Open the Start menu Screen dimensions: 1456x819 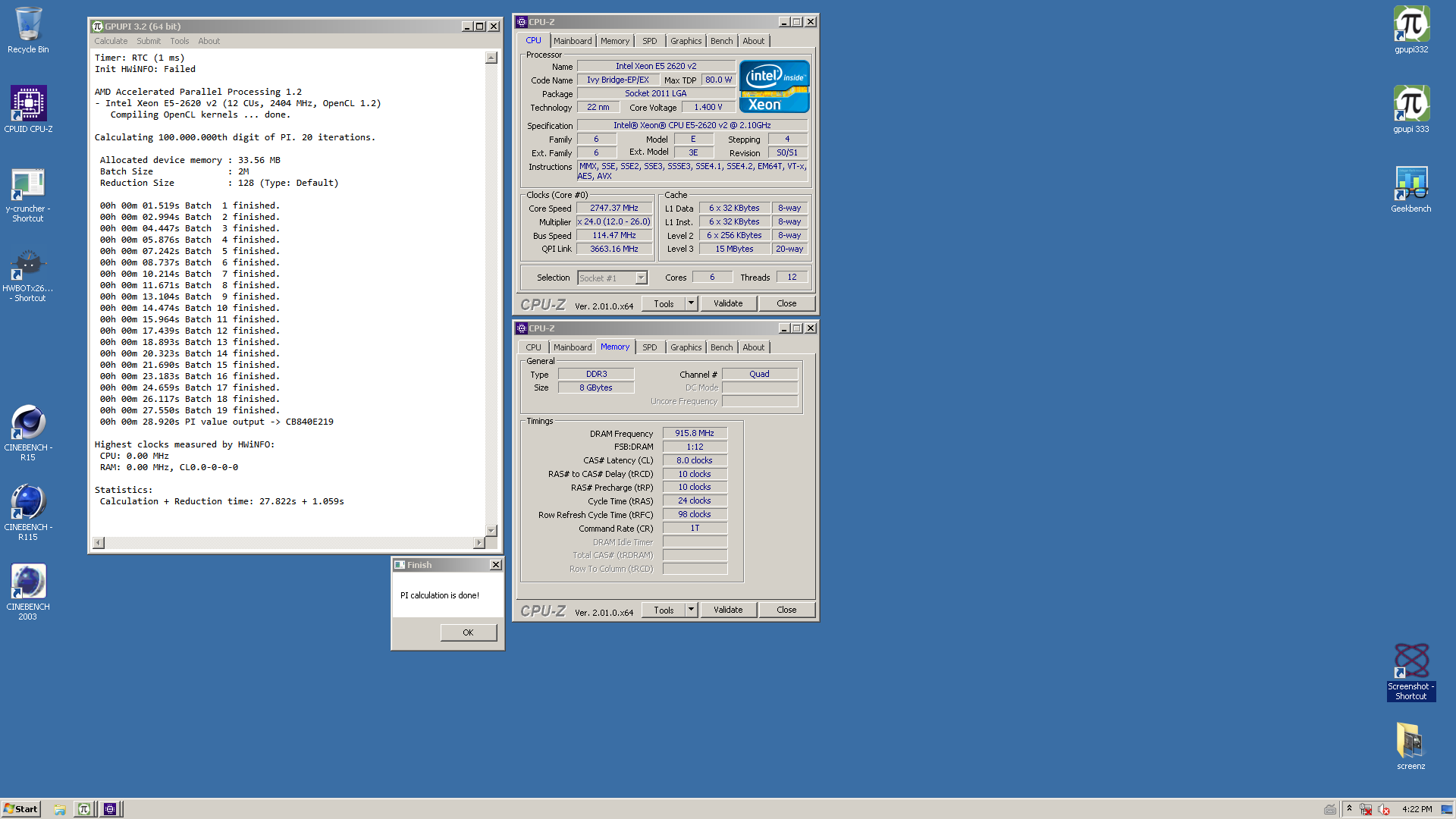(20, 809)
